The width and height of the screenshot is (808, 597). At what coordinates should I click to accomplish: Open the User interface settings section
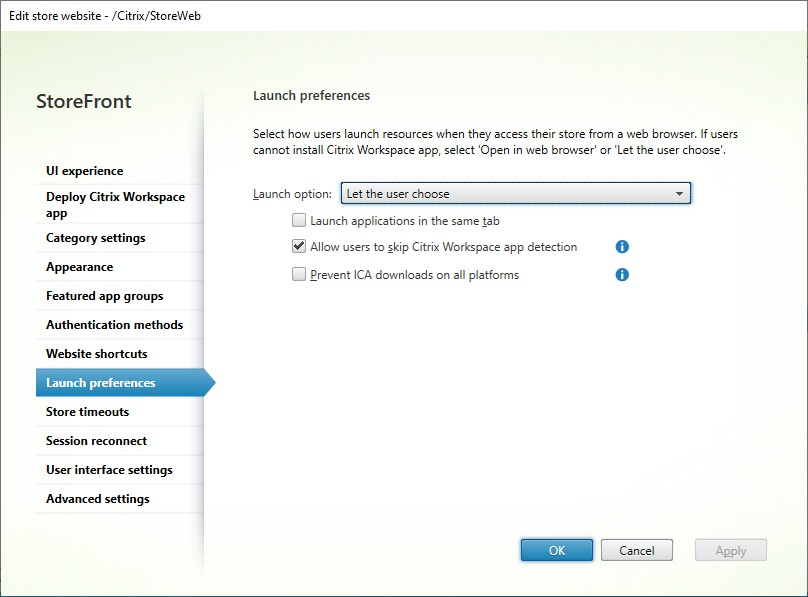point(109,469)
